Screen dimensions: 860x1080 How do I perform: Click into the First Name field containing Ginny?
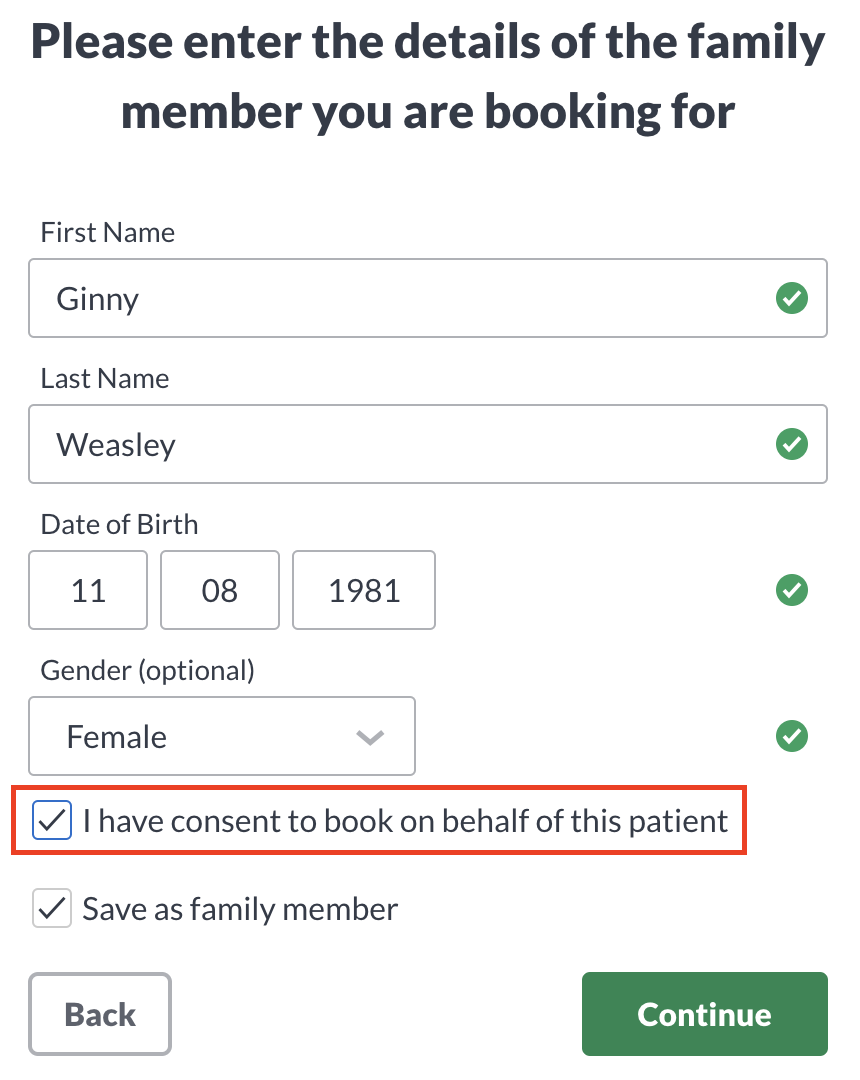click(x=400, y=298)
